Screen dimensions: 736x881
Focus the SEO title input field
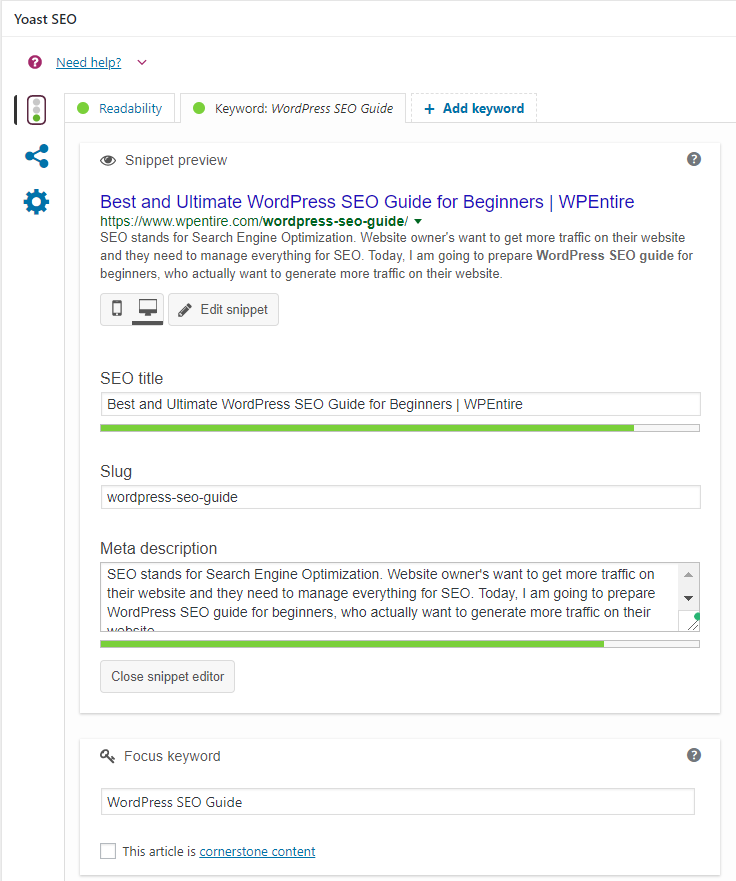(x=401, y=404)
